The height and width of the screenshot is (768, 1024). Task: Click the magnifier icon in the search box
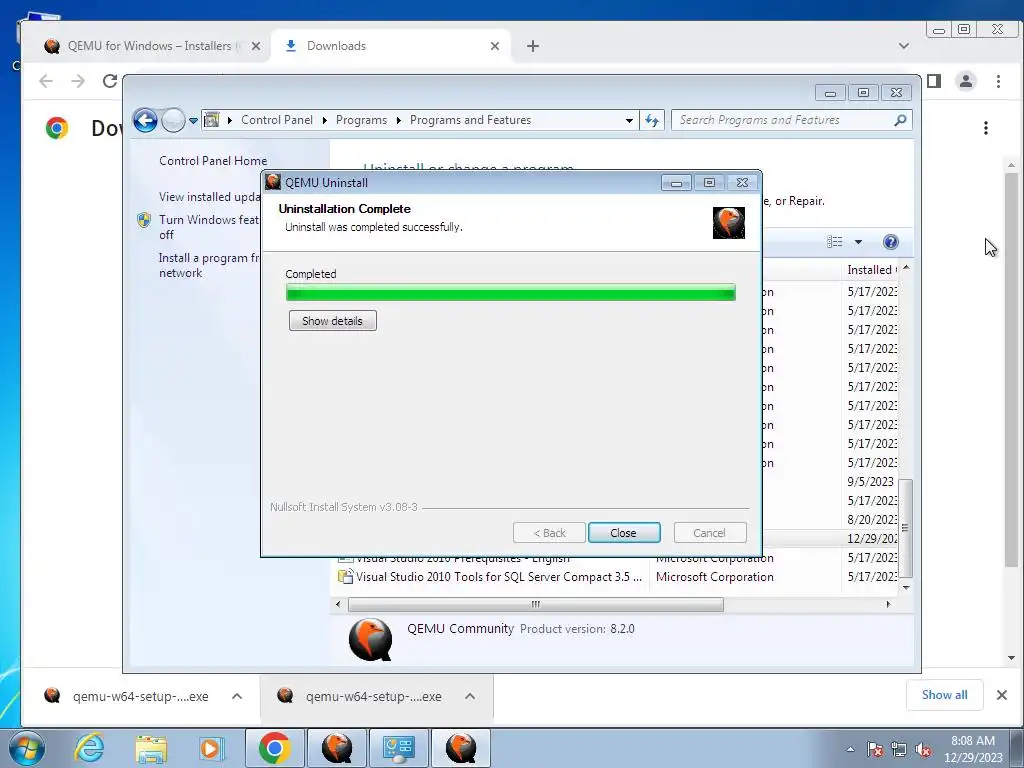[900, 120]
